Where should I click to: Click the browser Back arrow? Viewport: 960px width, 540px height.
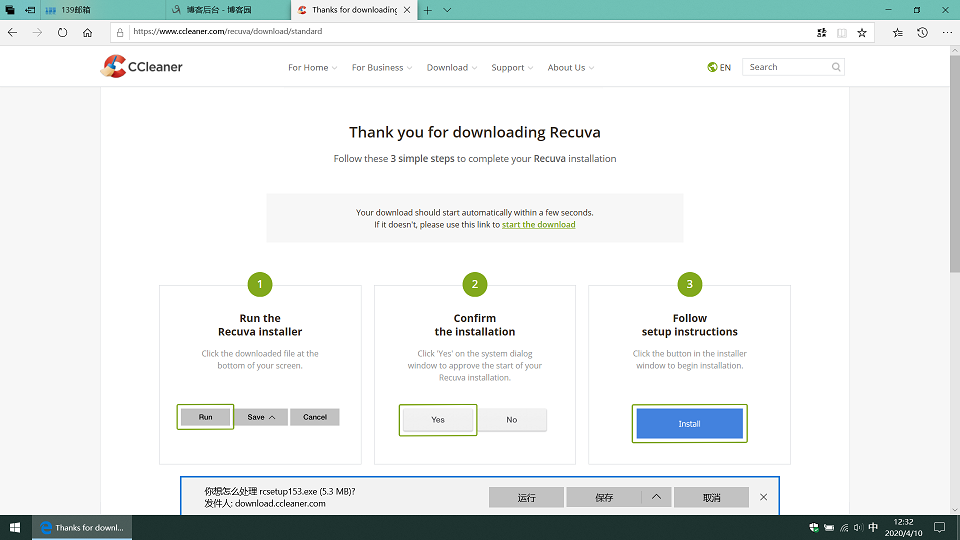pyautogui.click(x=12, y=32)
